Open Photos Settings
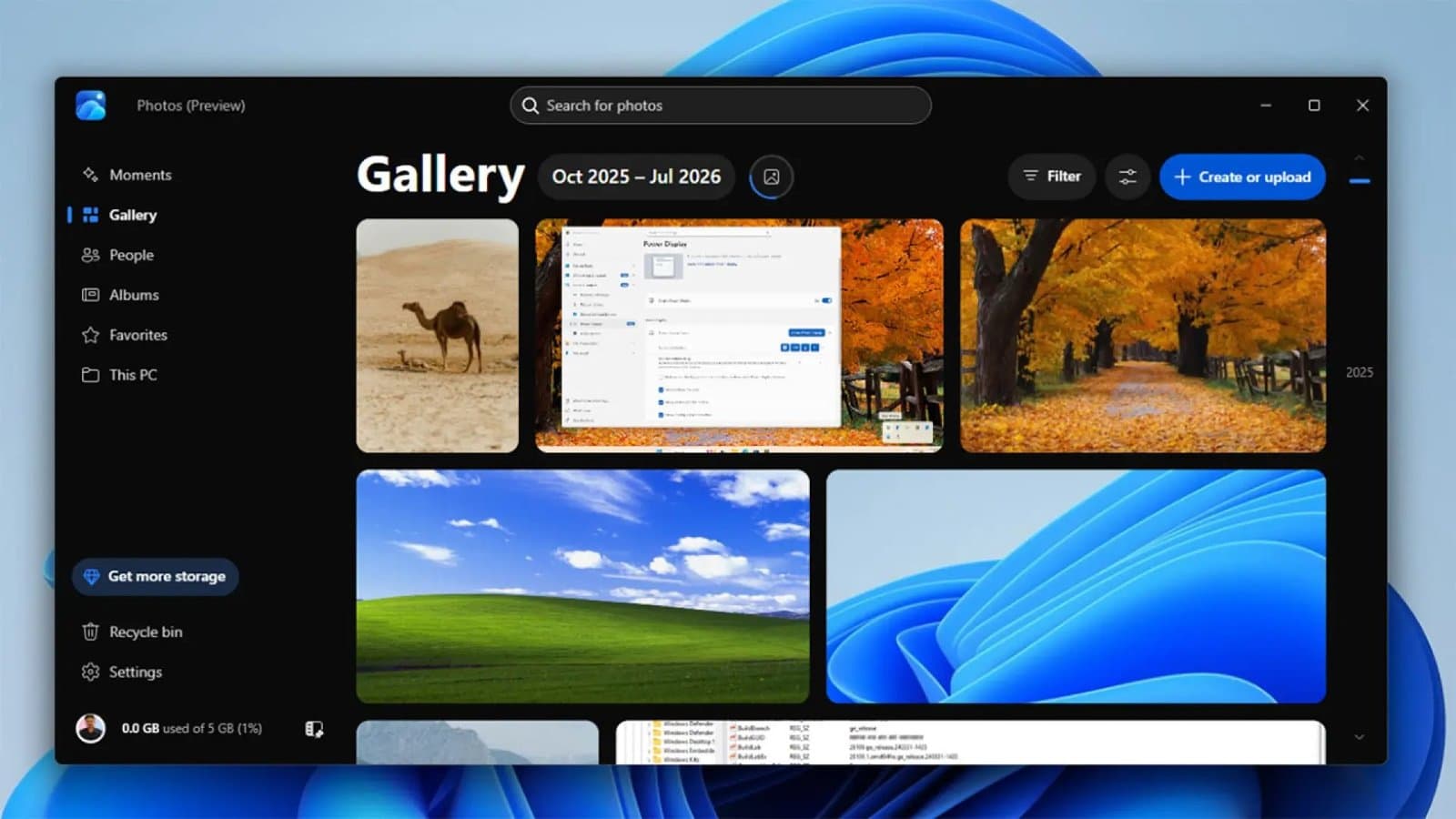 point(122,672)
